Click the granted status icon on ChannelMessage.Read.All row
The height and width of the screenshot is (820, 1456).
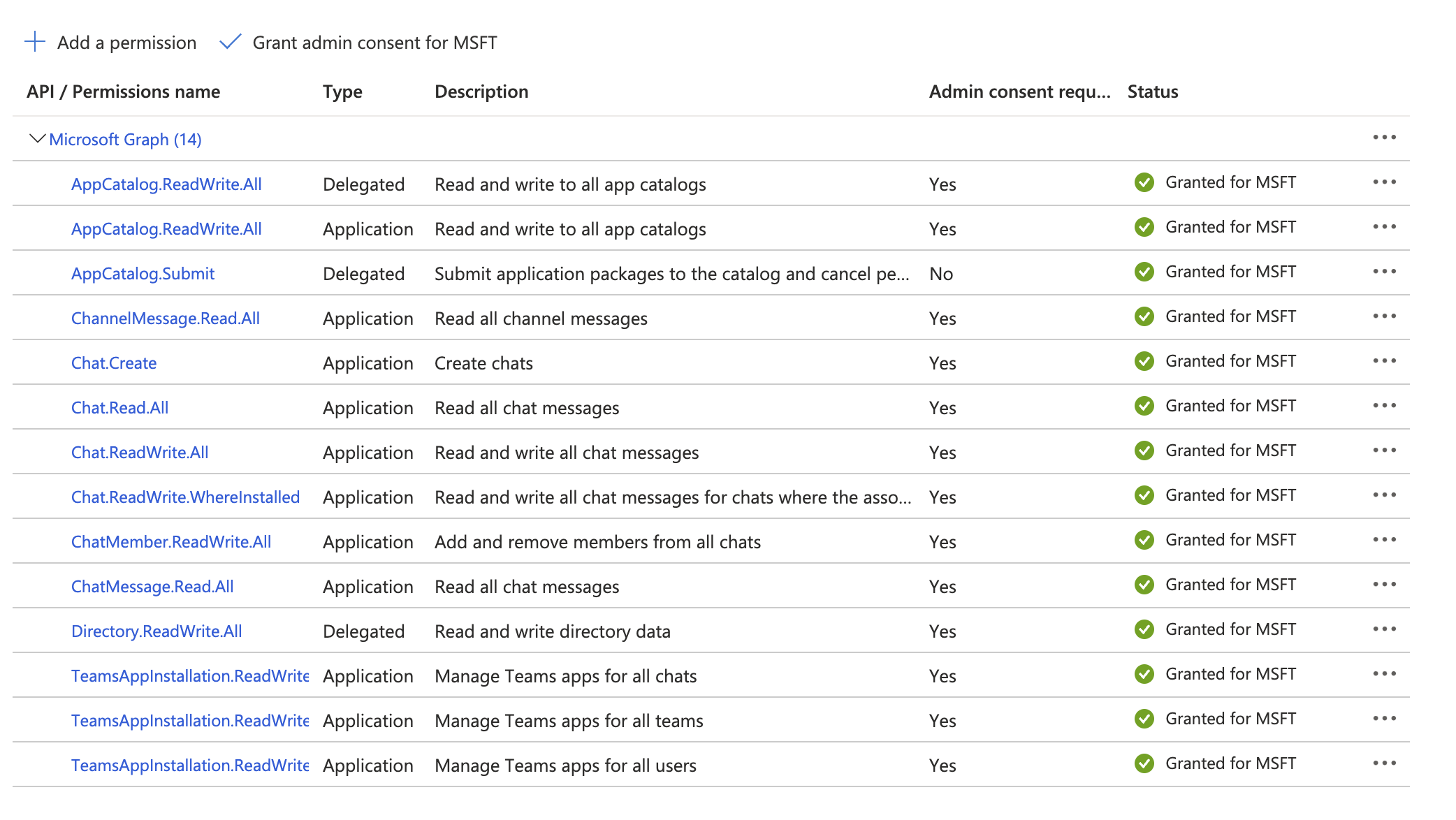[1144, 316]
